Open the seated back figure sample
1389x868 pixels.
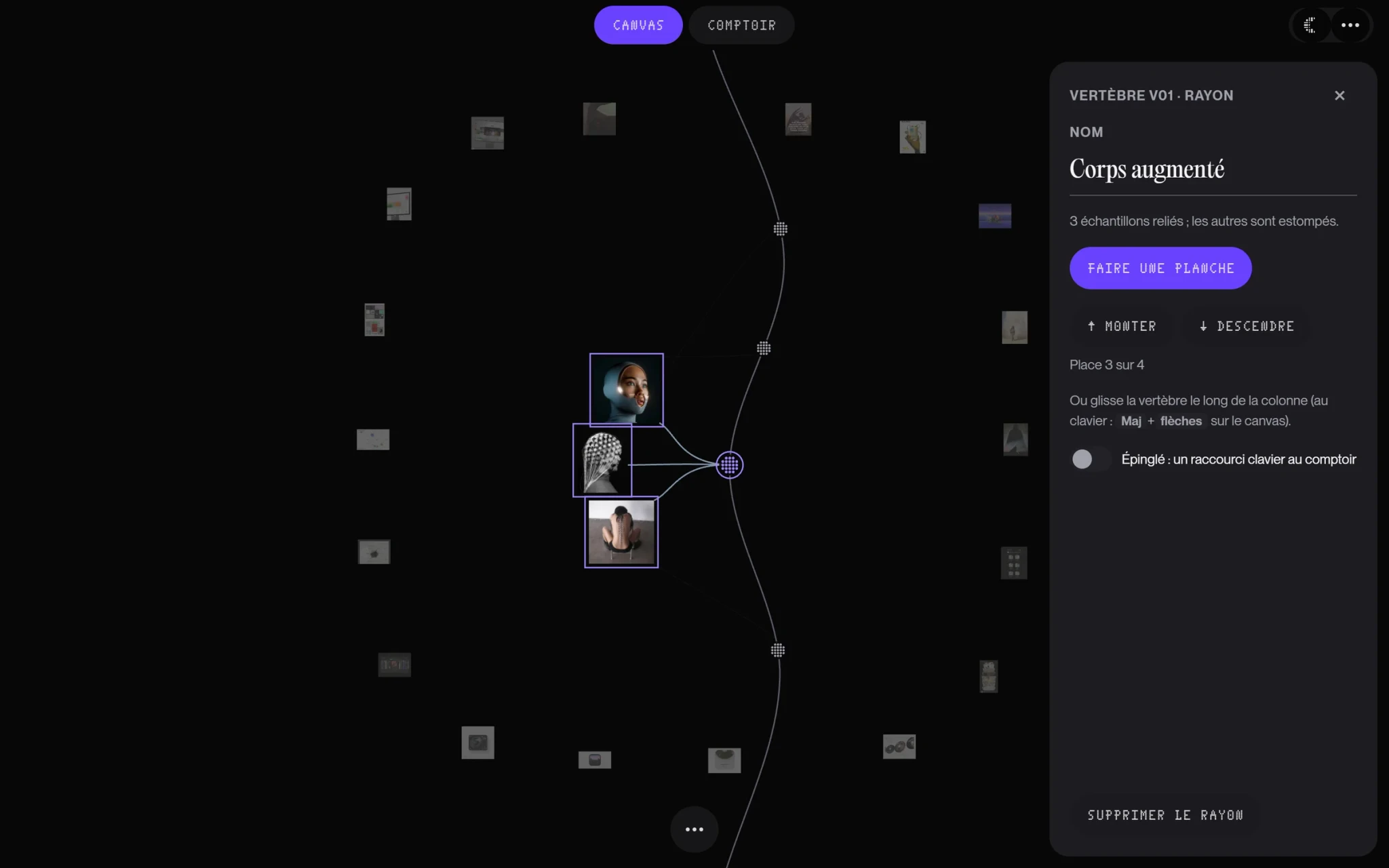coord(621,532)
